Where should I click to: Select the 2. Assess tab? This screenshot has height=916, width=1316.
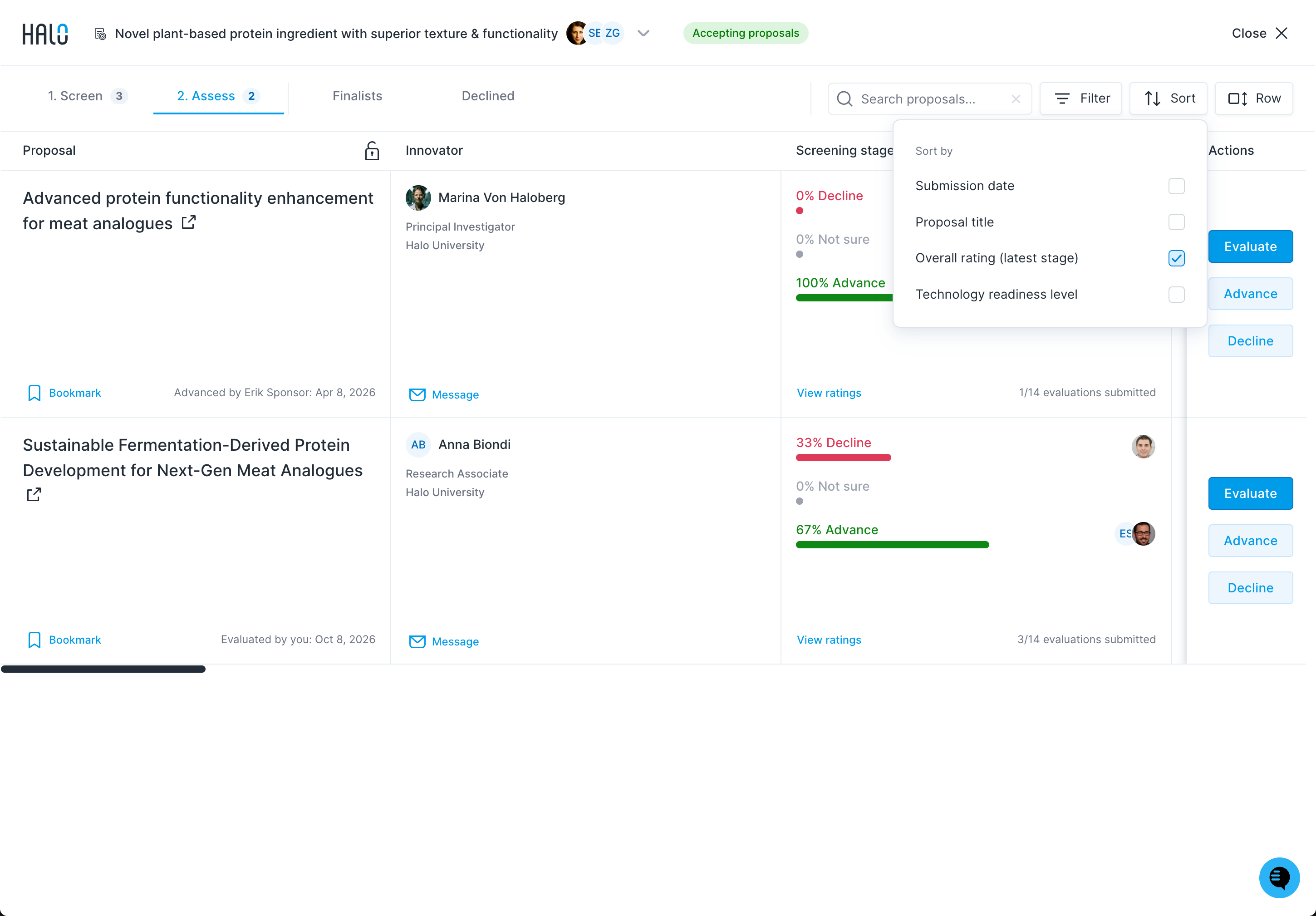218,96
